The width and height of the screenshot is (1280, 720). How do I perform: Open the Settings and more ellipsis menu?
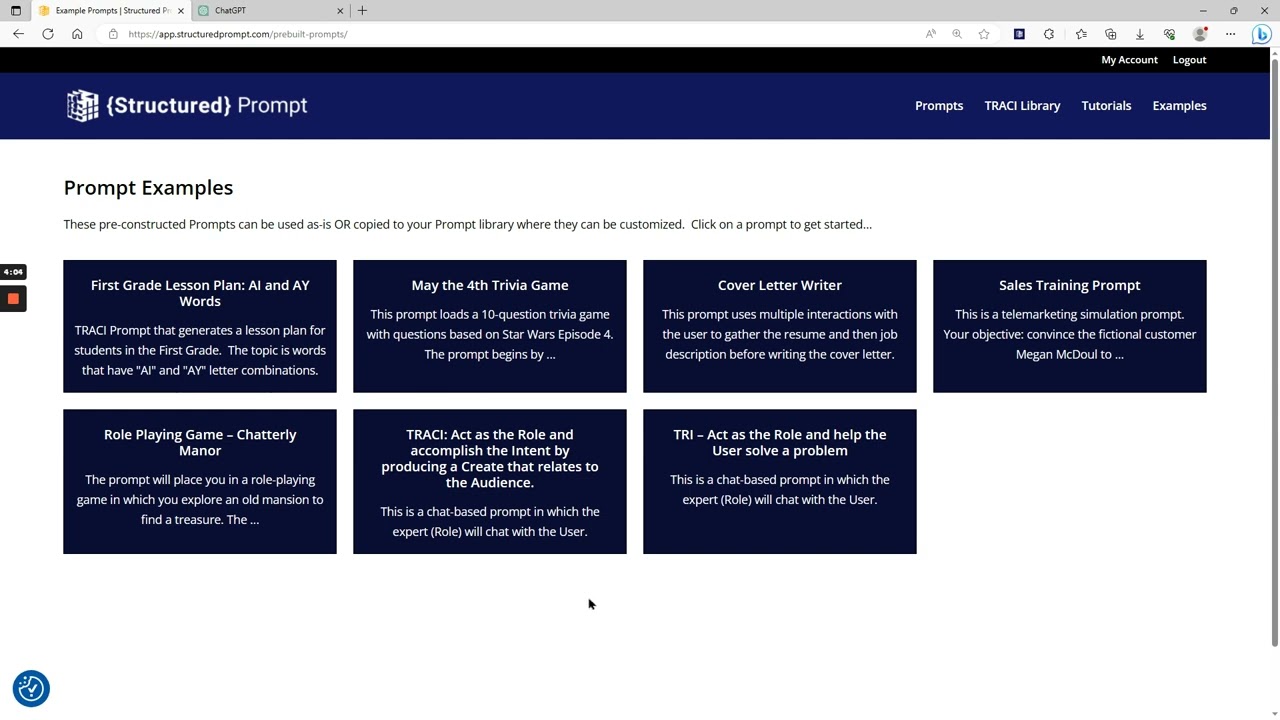pos(1230,34)
